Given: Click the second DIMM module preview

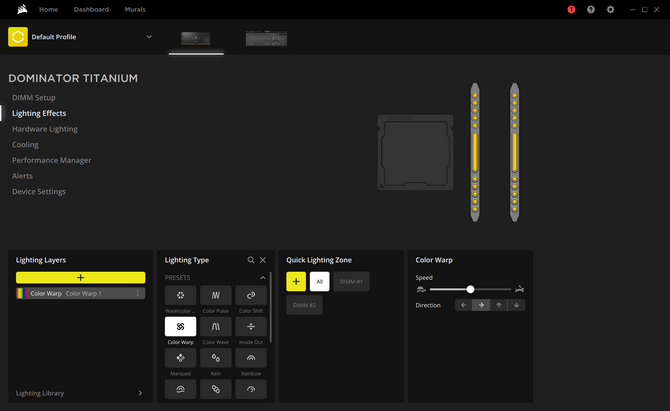Looking at the screenshot, I should pyautogui.click(x=514, y=152).
